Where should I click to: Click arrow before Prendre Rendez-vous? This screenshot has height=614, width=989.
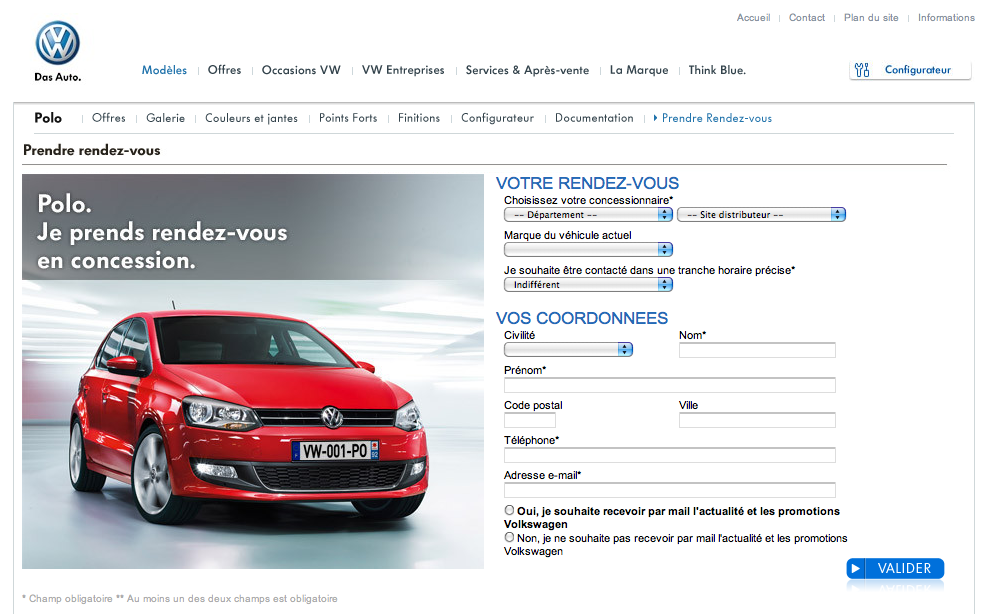(x=655, y=118)
